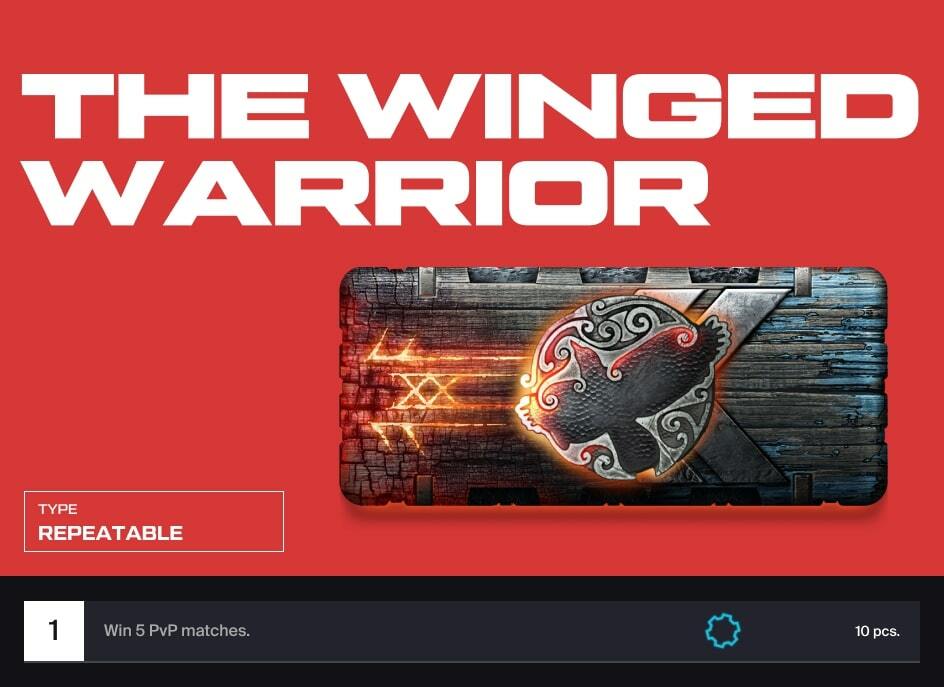Click the blue gear-shaped reward icon
Screen dimensions: 944x687
coord(722,630)
